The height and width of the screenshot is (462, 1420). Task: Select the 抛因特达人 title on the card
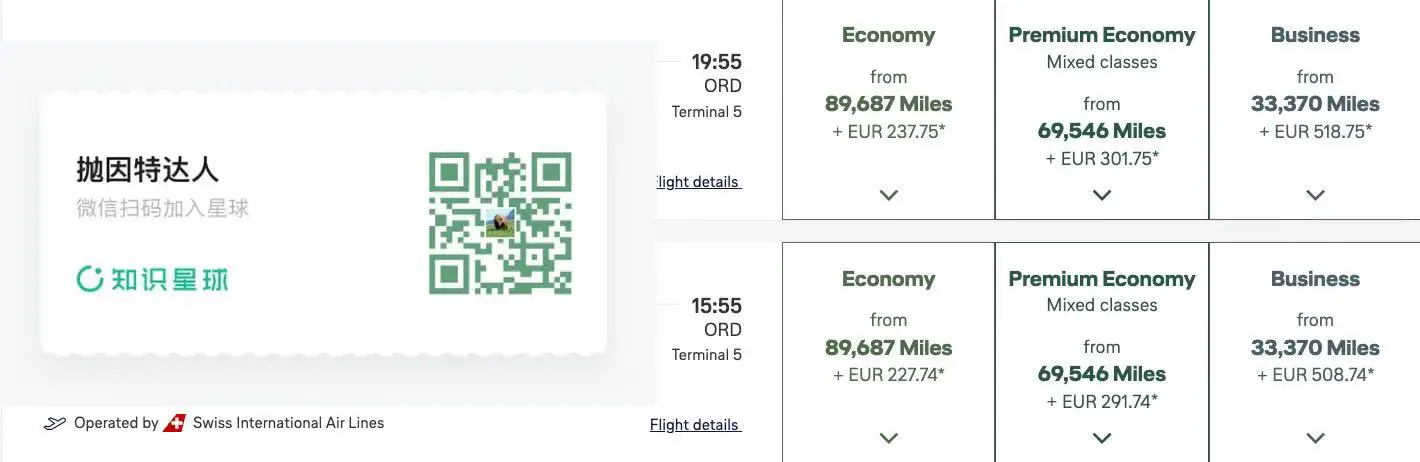pos(147,169)
